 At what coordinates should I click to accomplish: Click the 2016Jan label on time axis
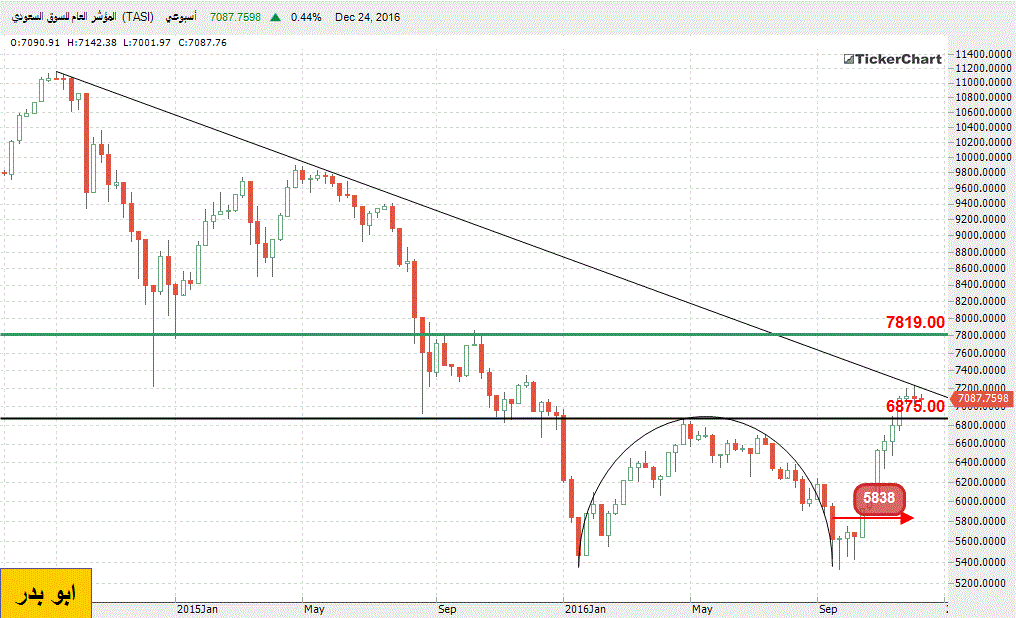point(584,608)
